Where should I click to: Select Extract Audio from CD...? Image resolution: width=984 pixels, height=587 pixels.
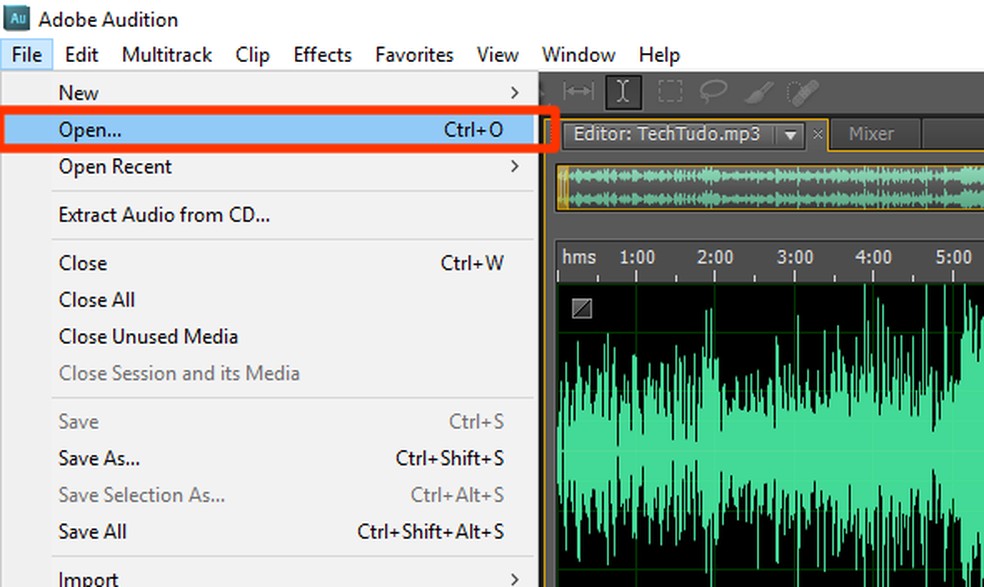[164, 214]
